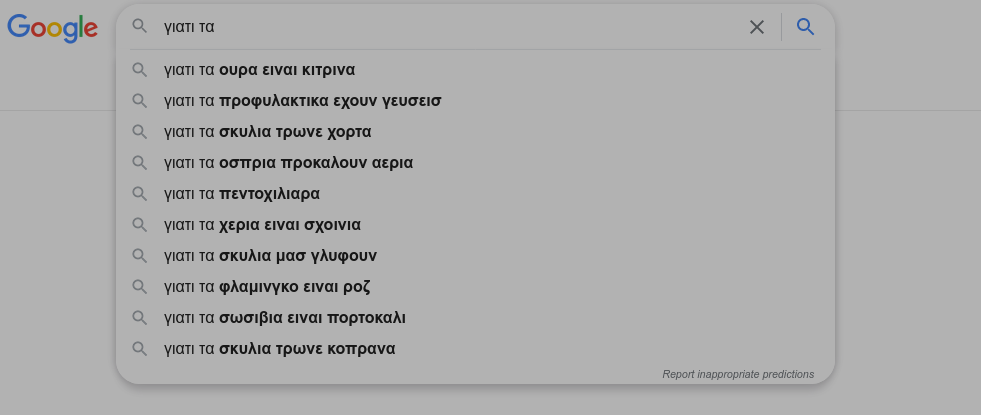Click the Google logo
This screenshot has width=981, height=415.
pyautogui.click(x=53, y=28)
